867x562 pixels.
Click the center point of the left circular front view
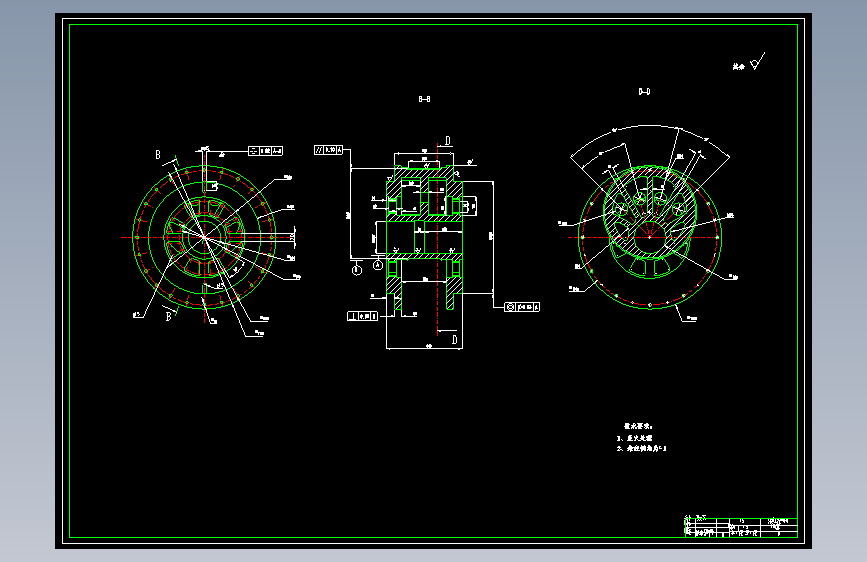point(204,237)
